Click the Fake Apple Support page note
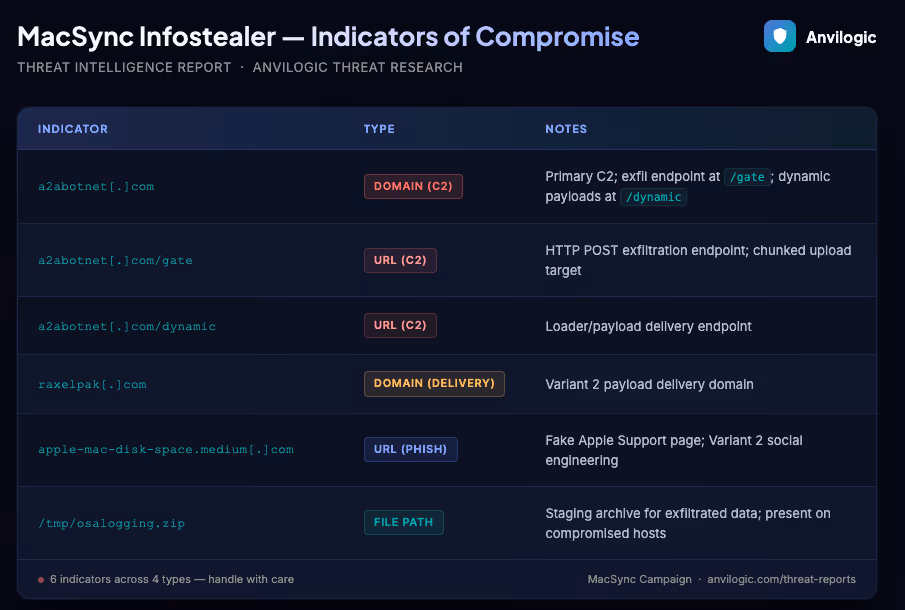Viewport: 905px width, 610px height. click(x=674, y=450)
